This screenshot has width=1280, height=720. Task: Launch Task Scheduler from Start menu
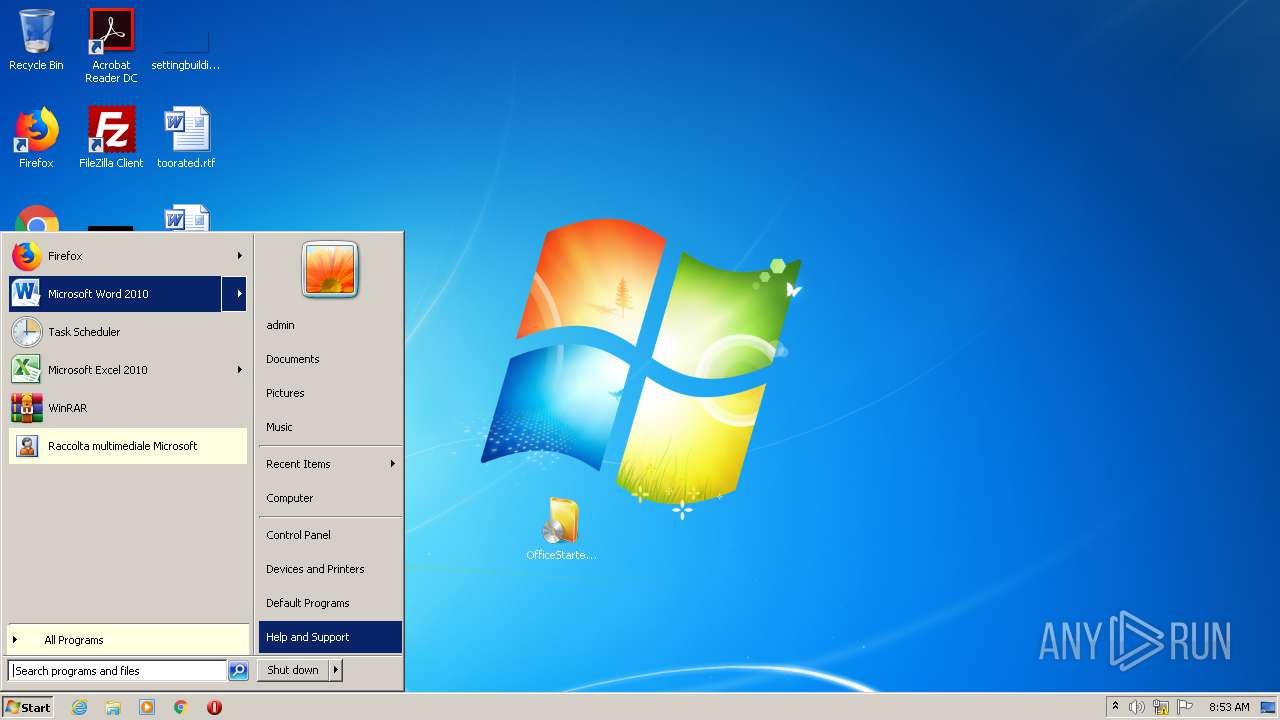click(x=128, y=332)
